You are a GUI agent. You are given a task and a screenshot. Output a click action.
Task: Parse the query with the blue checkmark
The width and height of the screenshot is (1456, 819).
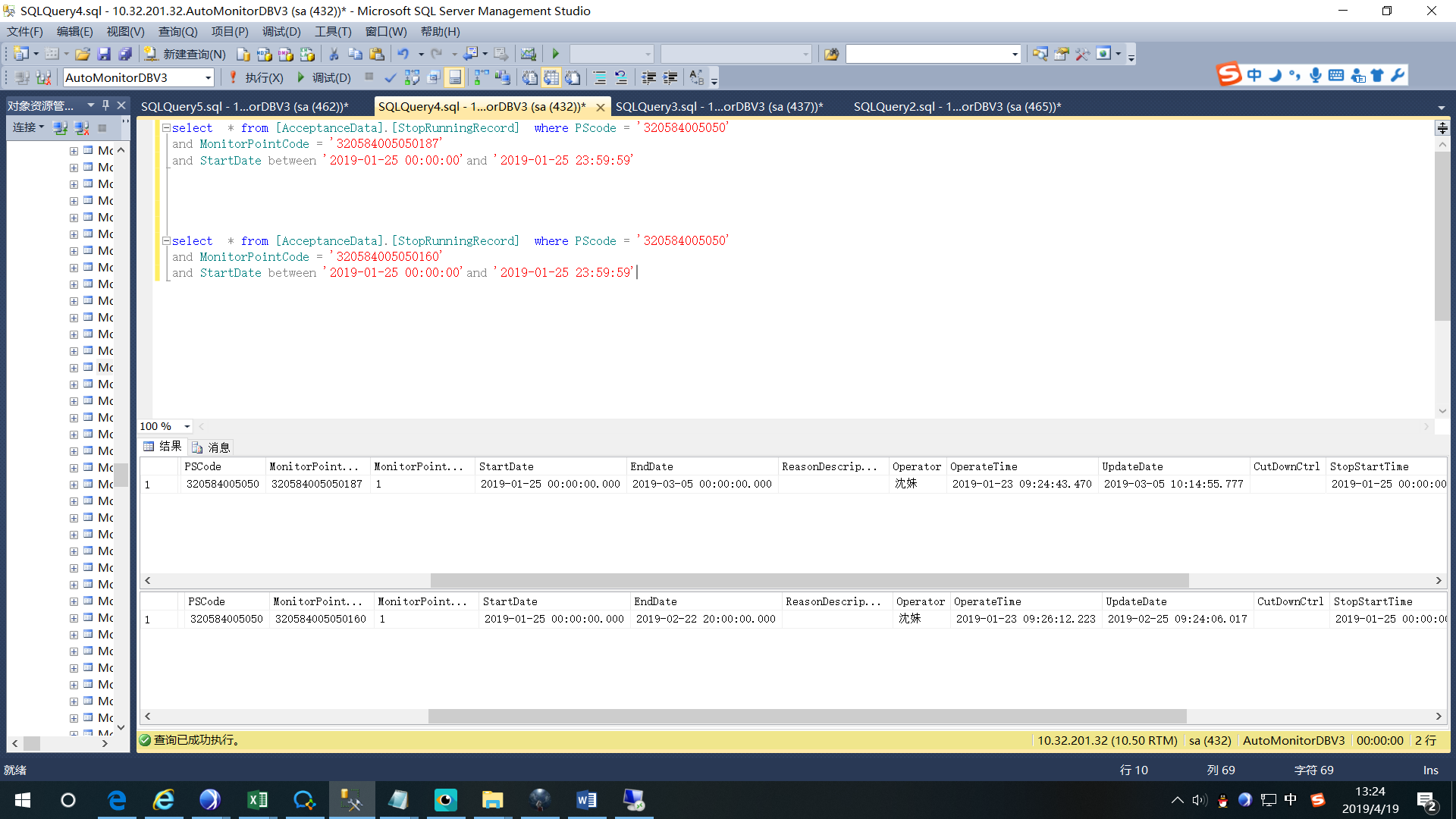pyautogui.click(x=391, y=77)
